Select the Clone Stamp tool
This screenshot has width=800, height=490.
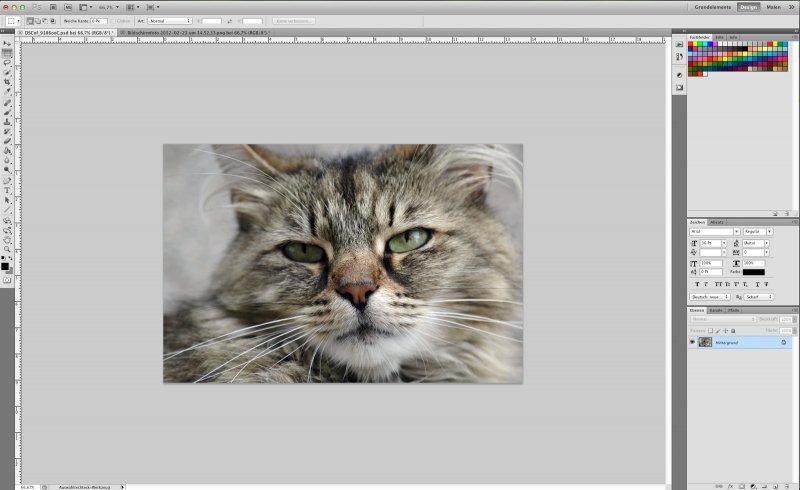pos(7,122)
